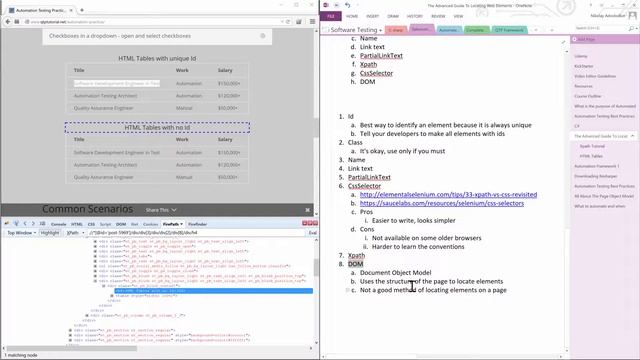This screenshot has width=640, height=360.
Task: Switch to the FireFinder tab
Action: (198, 224)
